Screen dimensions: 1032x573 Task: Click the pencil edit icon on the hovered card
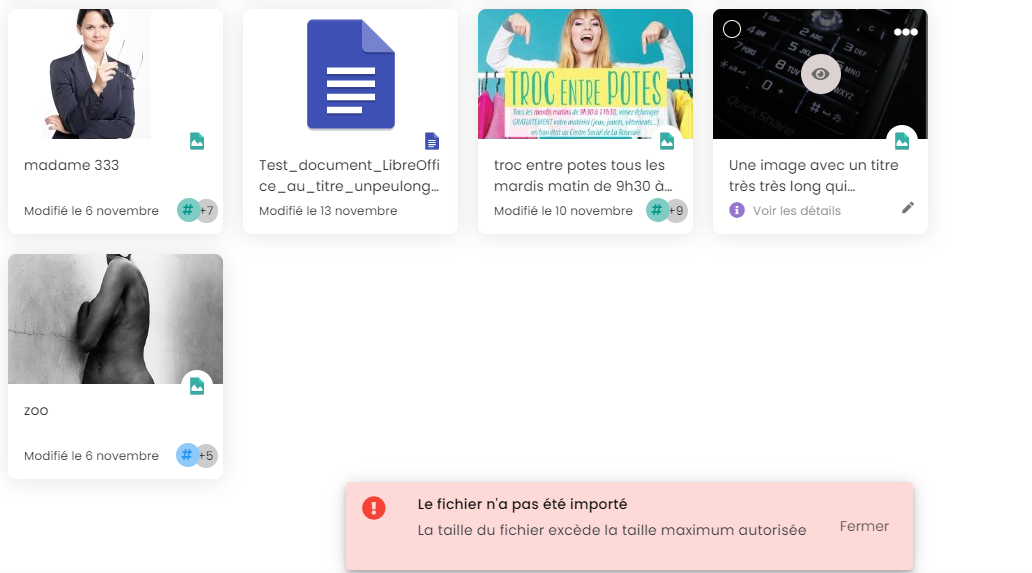click(907, 208)
